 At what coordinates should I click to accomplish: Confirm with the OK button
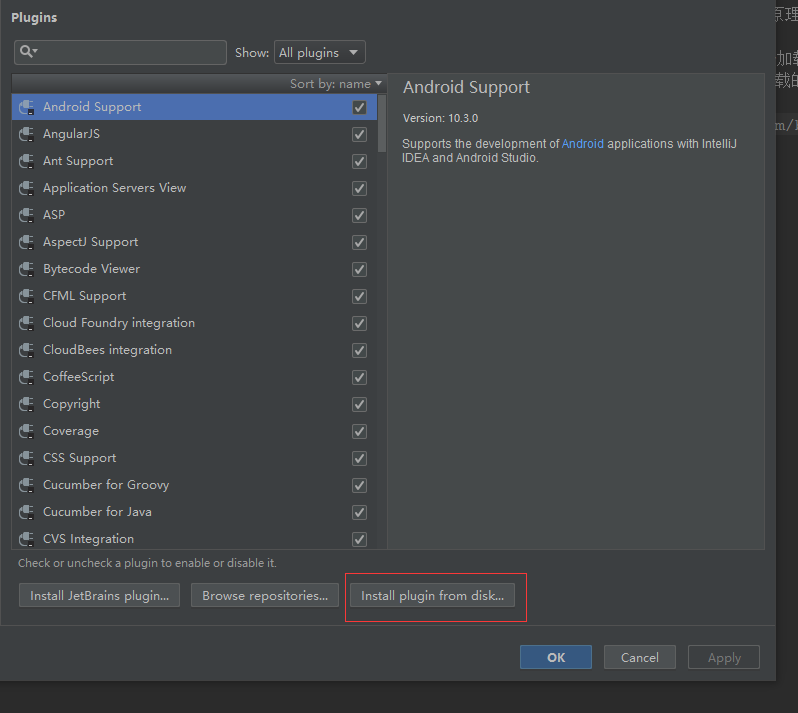[x=556, y=657]
